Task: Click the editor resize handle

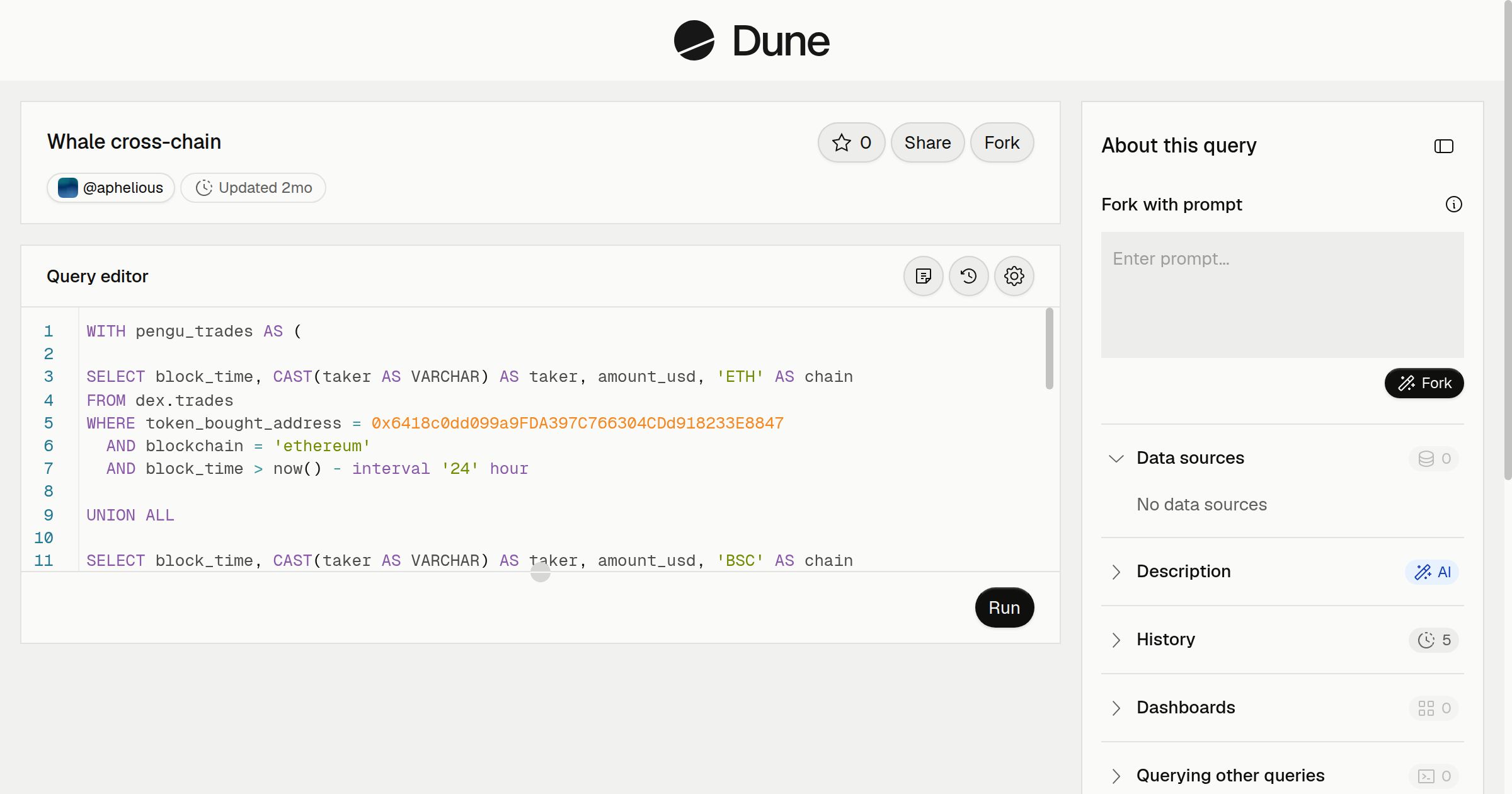Action: [540, 572]
